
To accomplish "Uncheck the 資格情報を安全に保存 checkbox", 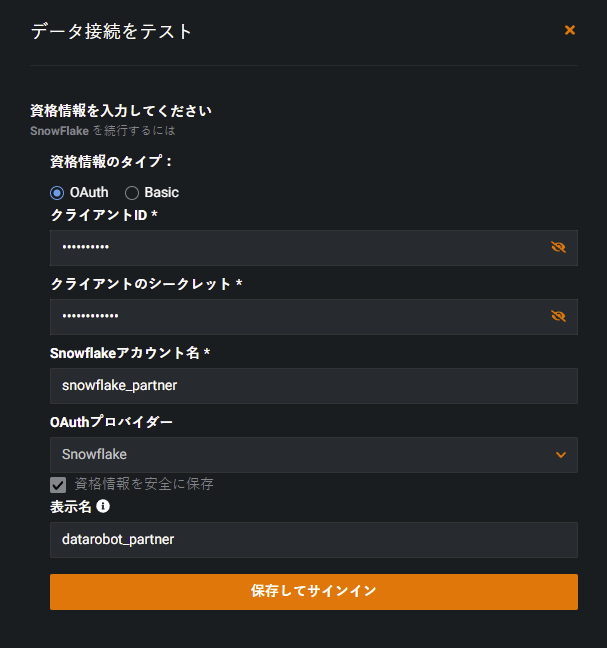I will coord(58,484).
